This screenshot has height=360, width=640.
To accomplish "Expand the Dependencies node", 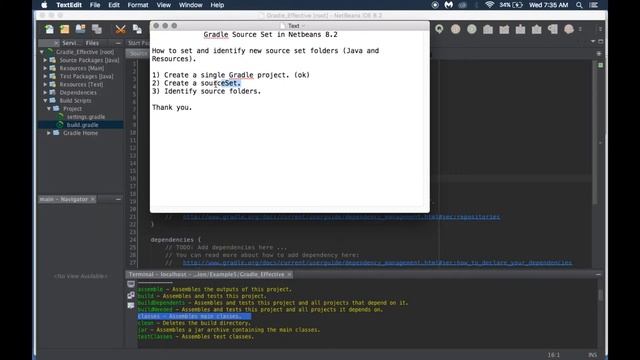I will coord(45,92).
